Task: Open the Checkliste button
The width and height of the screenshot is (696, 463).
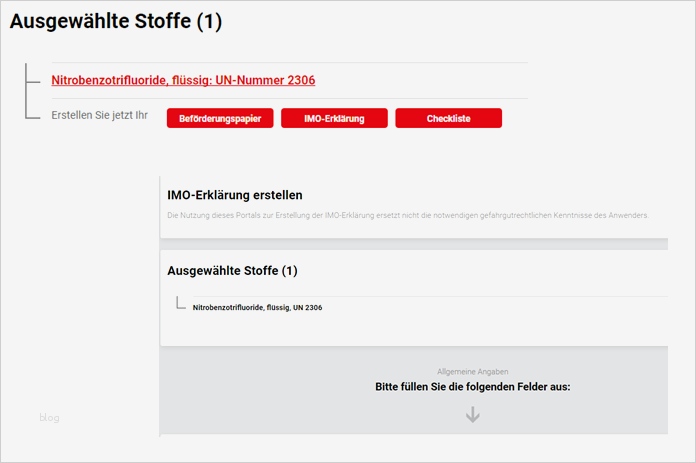Action: click(x=448, y=118)
